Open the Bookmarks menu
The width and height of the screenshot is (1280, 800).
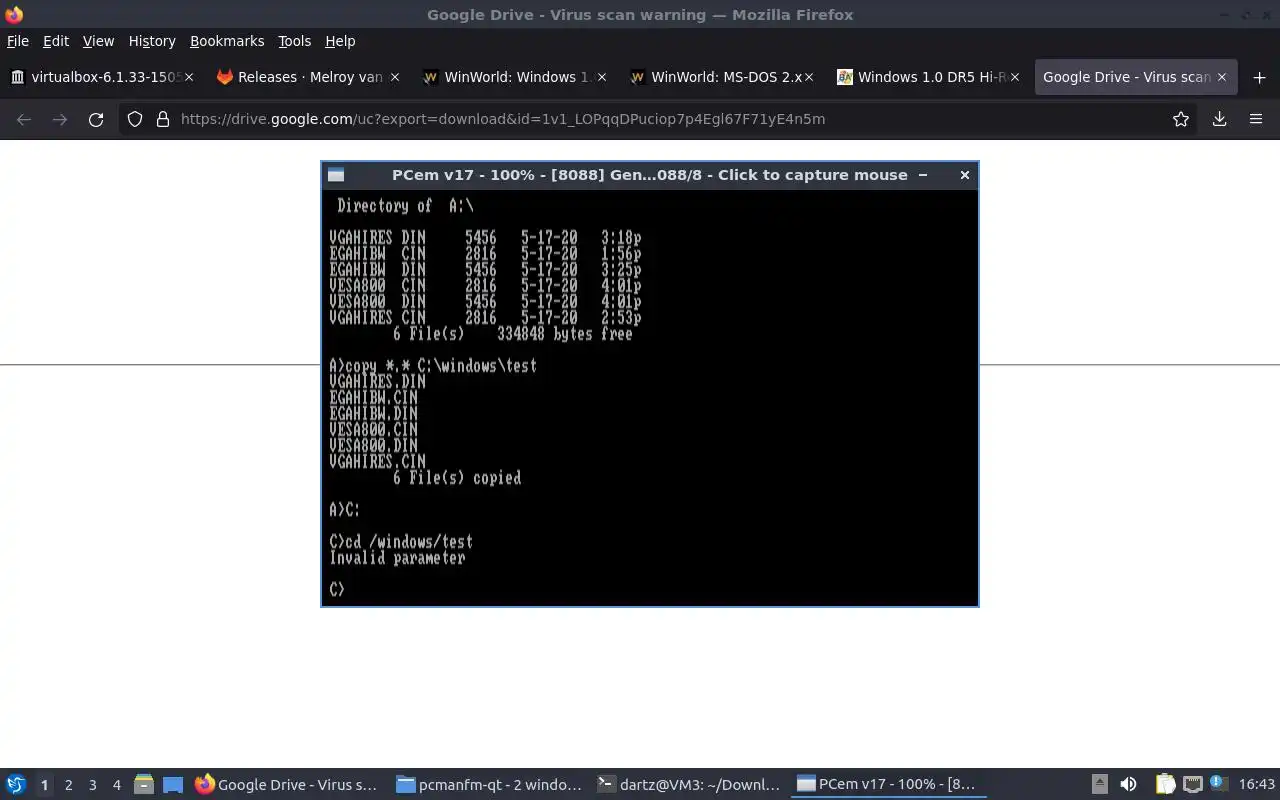(x=227, y=41)
